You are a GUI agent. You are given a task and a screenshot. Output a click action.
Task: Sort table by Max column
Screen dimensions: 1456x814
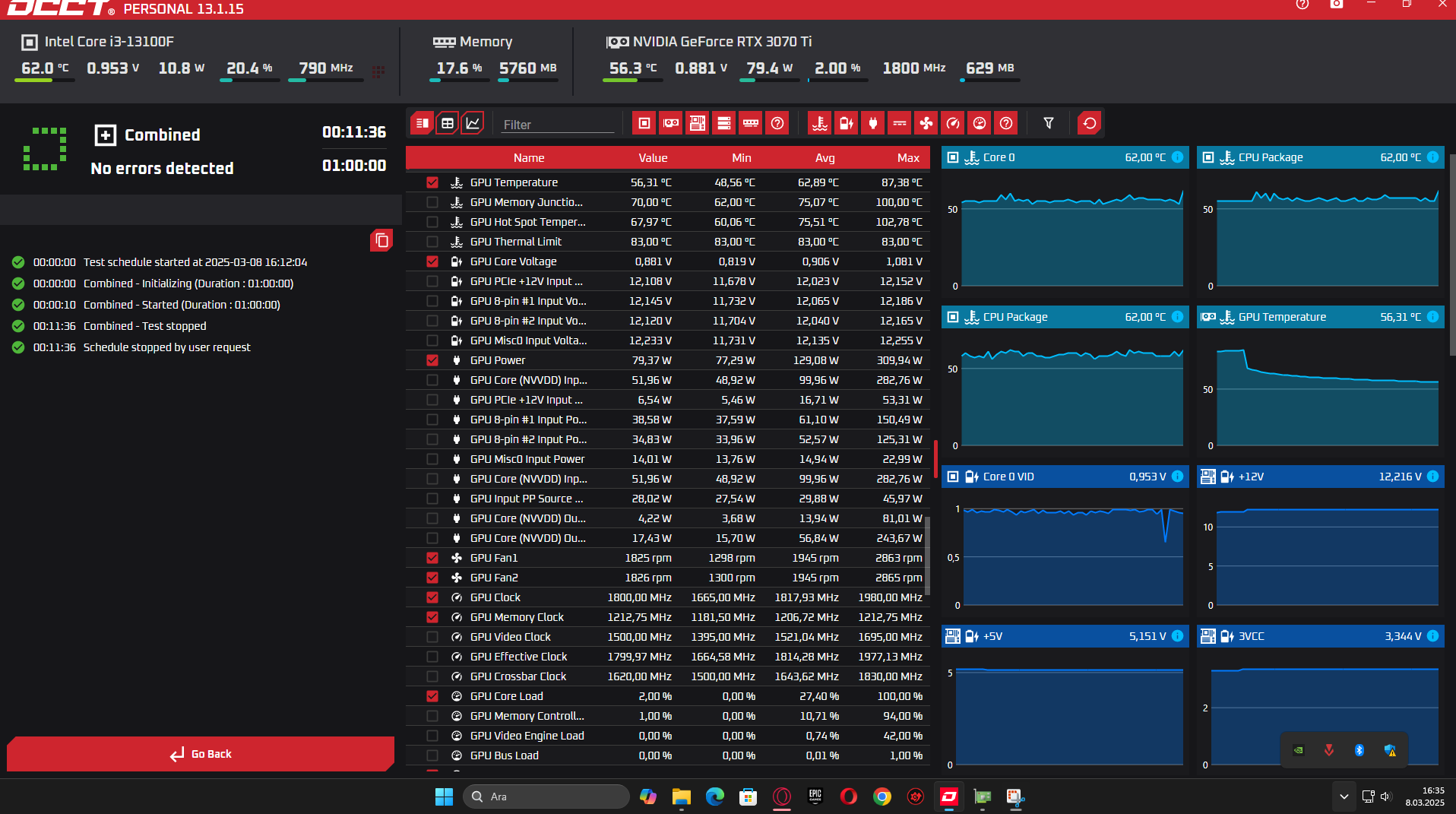(908, 158)
